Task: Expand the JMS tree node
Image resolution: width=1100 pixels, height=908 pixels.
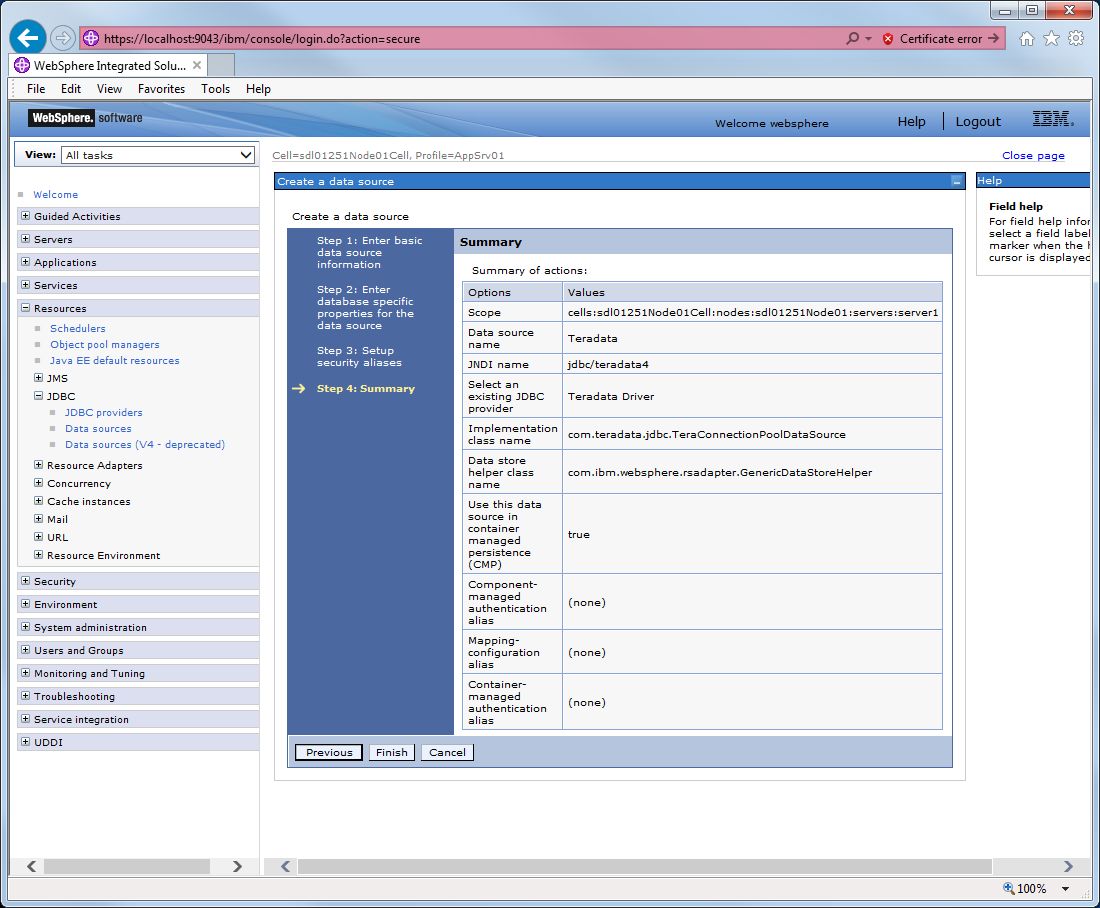Action: [41, 378]
